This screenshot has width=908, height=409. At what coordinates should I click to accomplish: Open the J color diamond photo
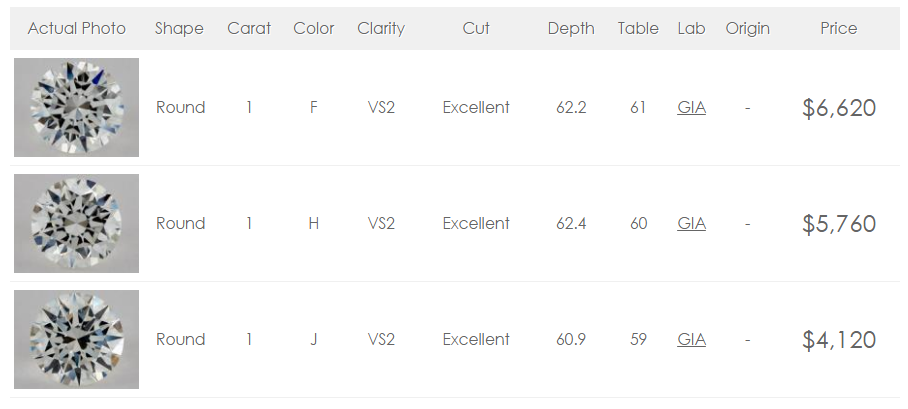click(x=76, y=339)
